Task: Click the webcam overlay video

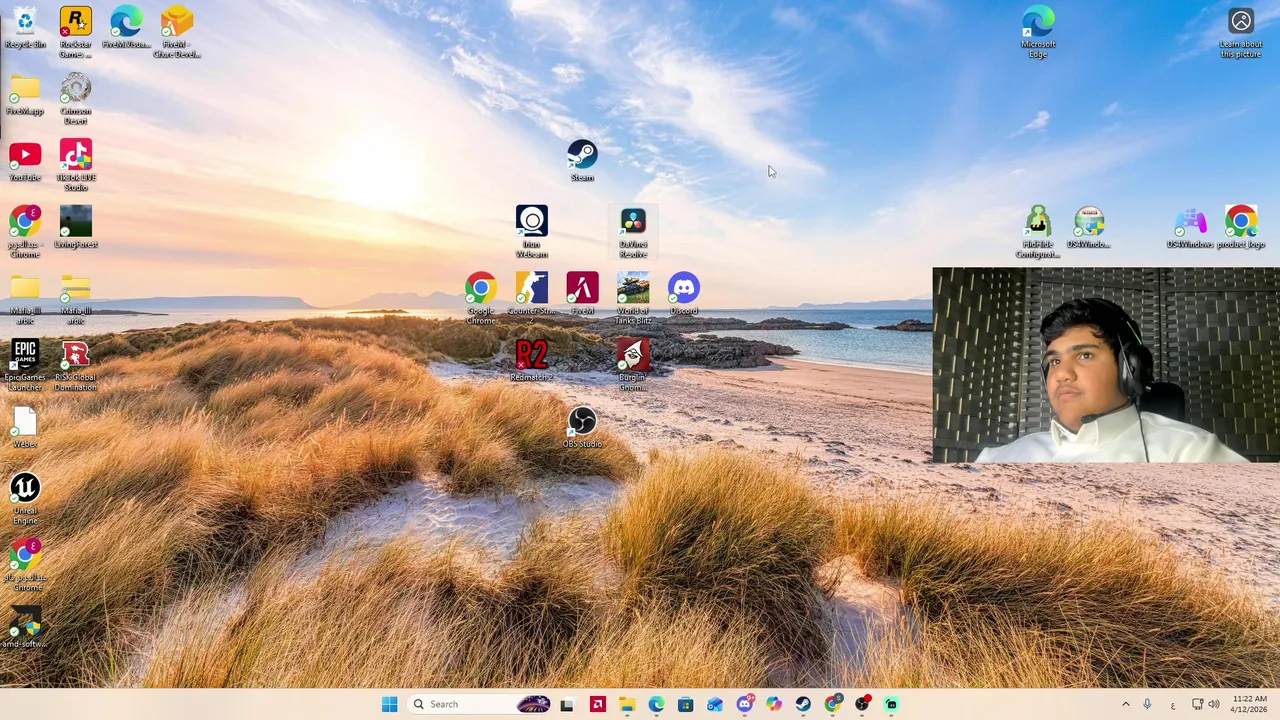Action: (1106, 365)
